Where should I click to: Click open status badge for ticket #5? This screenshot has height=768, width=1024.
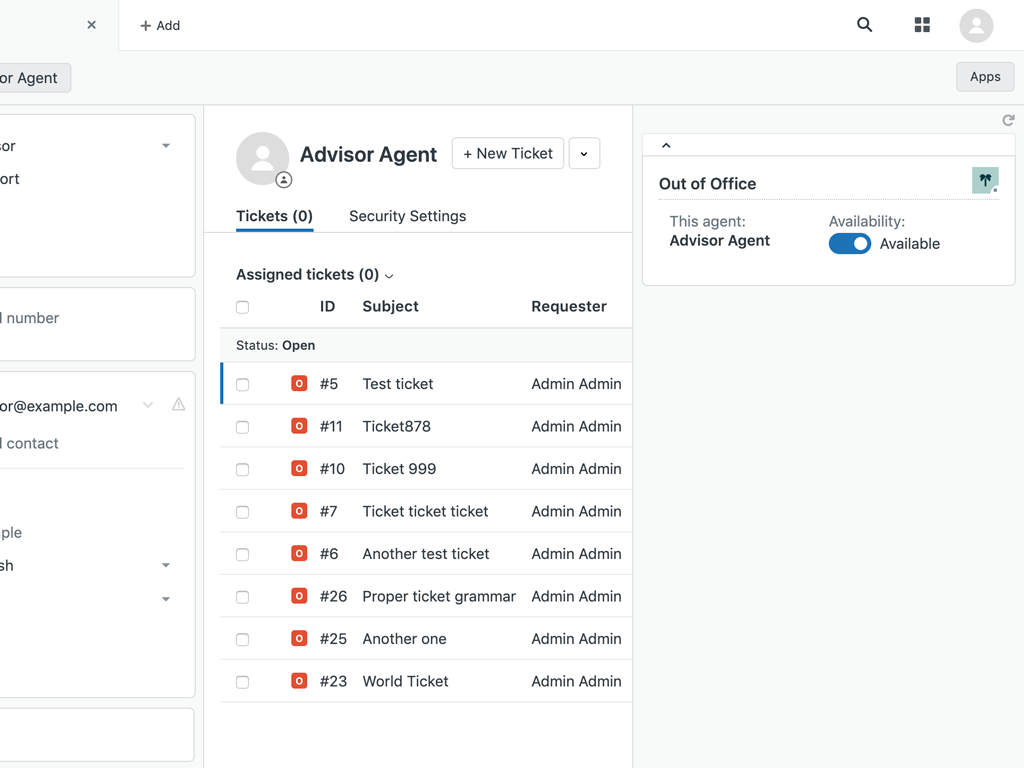[x=299, y=384]
